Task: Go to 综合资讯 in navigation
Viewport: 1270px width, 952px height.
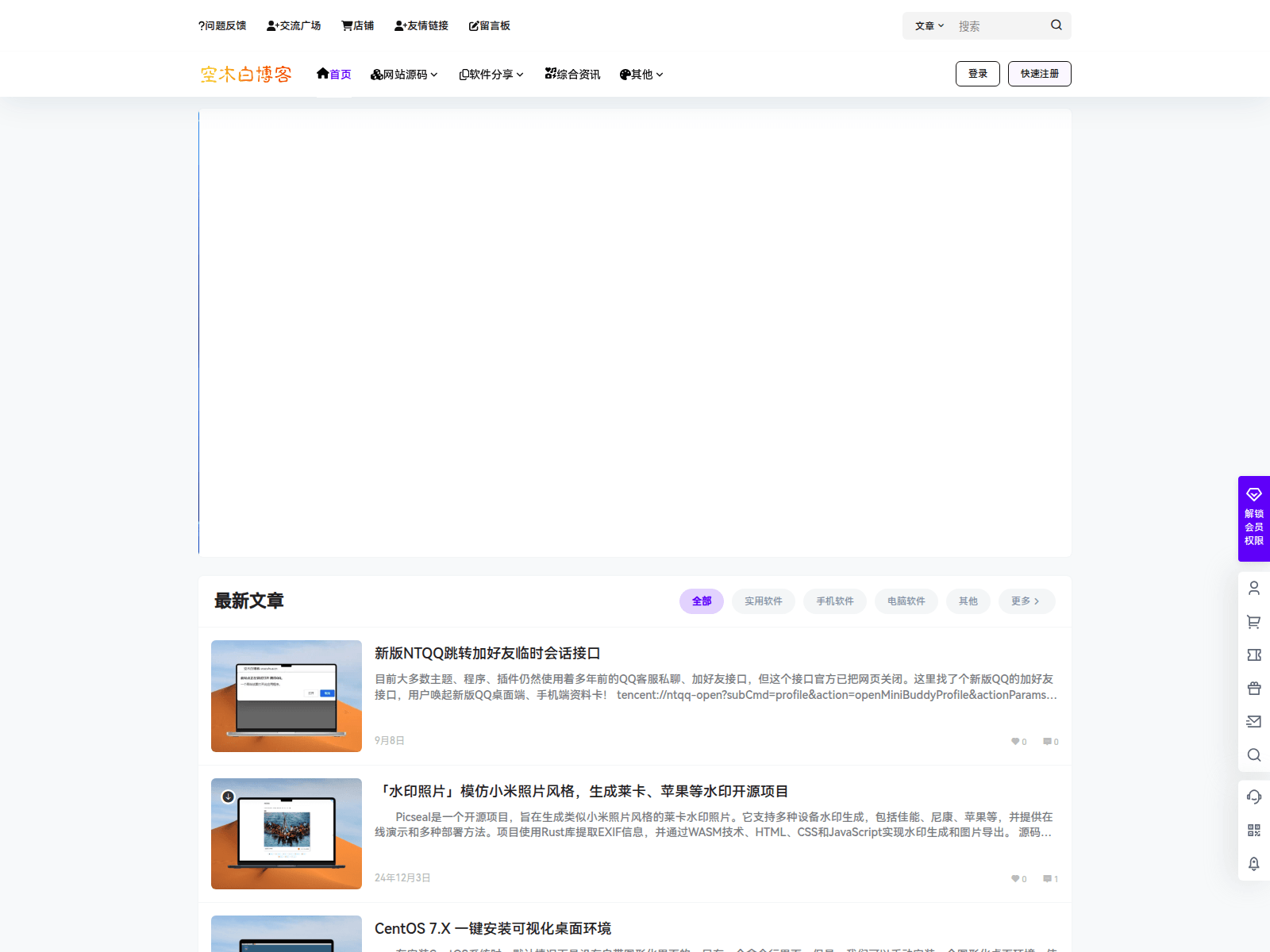Action: [572, 75]
